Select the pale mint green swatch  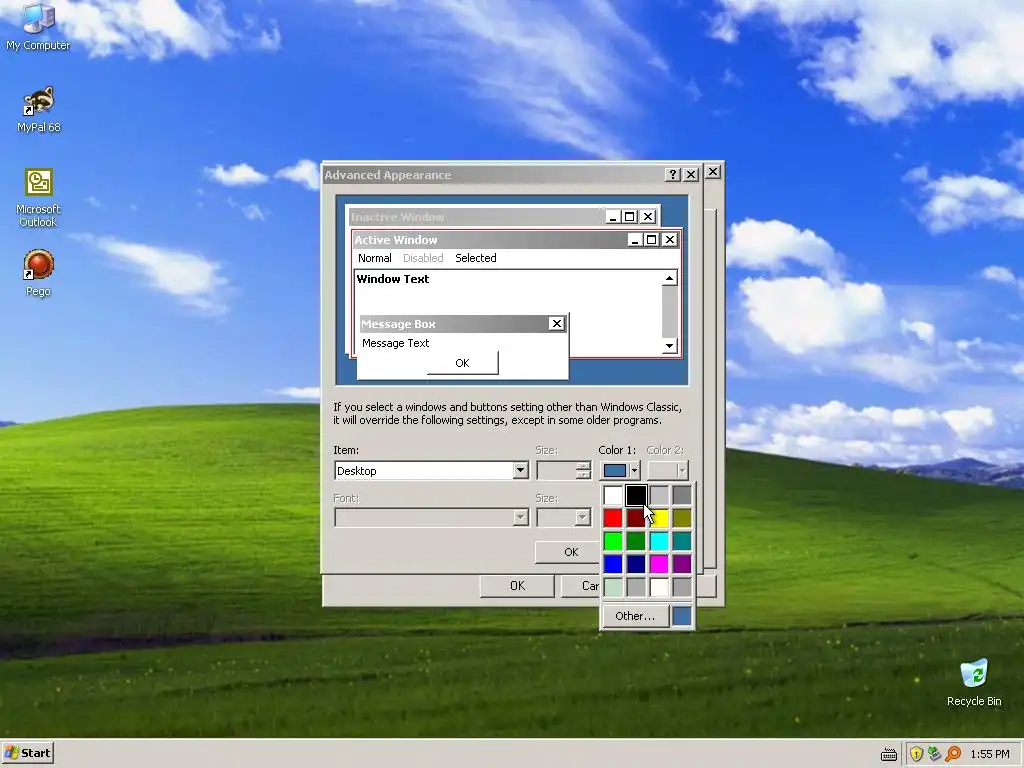tap(613, 586)
